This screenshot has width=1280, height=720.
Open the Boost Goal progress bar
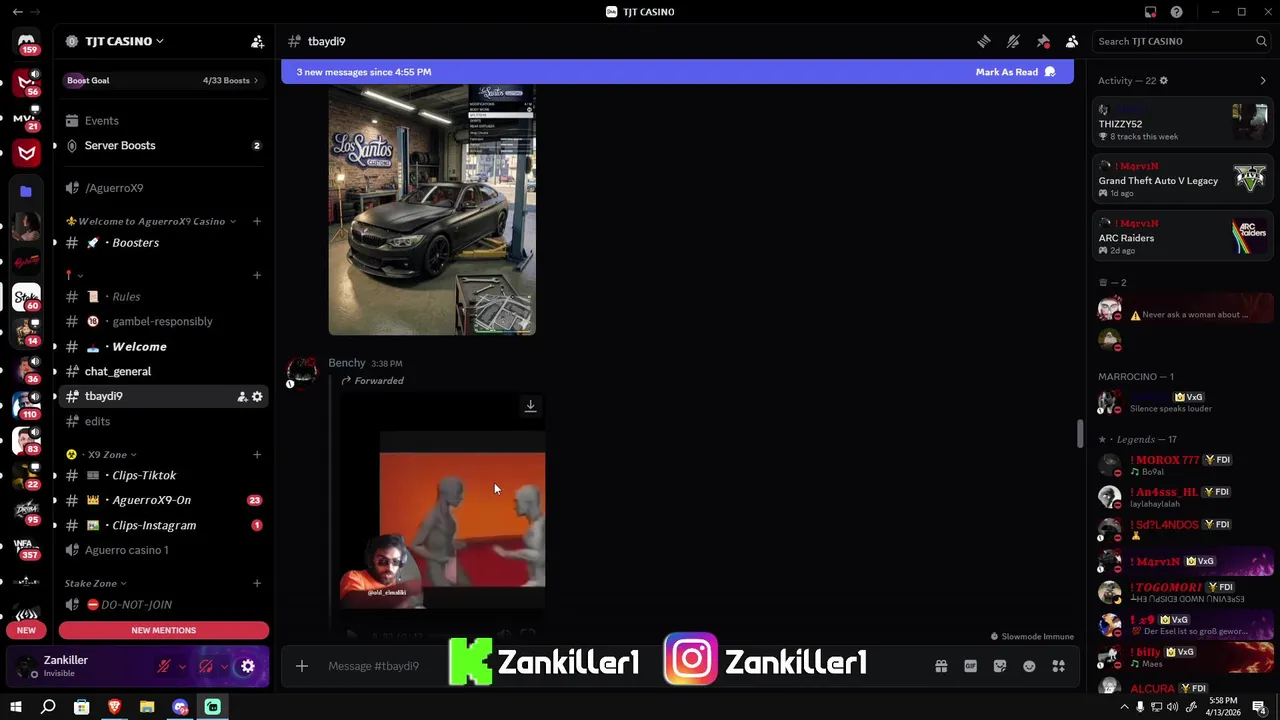163,80
